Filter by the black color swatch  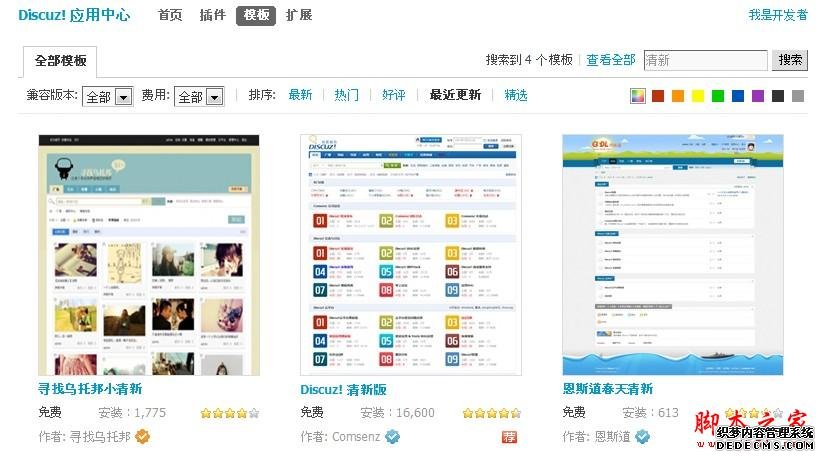[x=778, y=96]
